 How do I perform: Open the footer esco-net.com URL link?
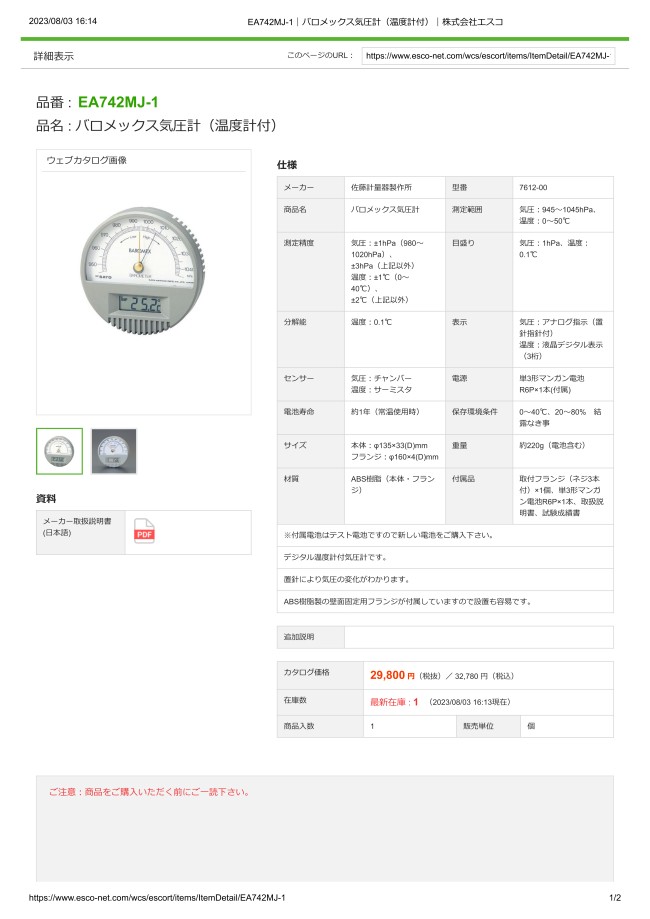point(157,898)
